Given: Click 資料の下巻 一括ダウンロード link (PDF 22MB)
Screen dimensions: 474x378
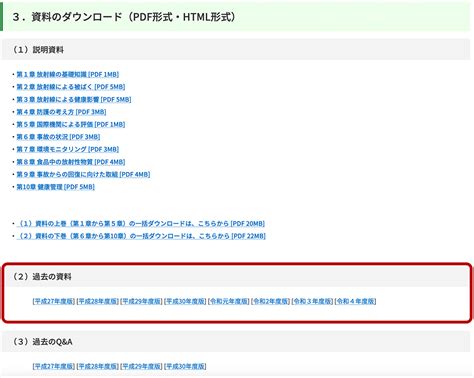Looking at the screenshot, I should (141, 236).
